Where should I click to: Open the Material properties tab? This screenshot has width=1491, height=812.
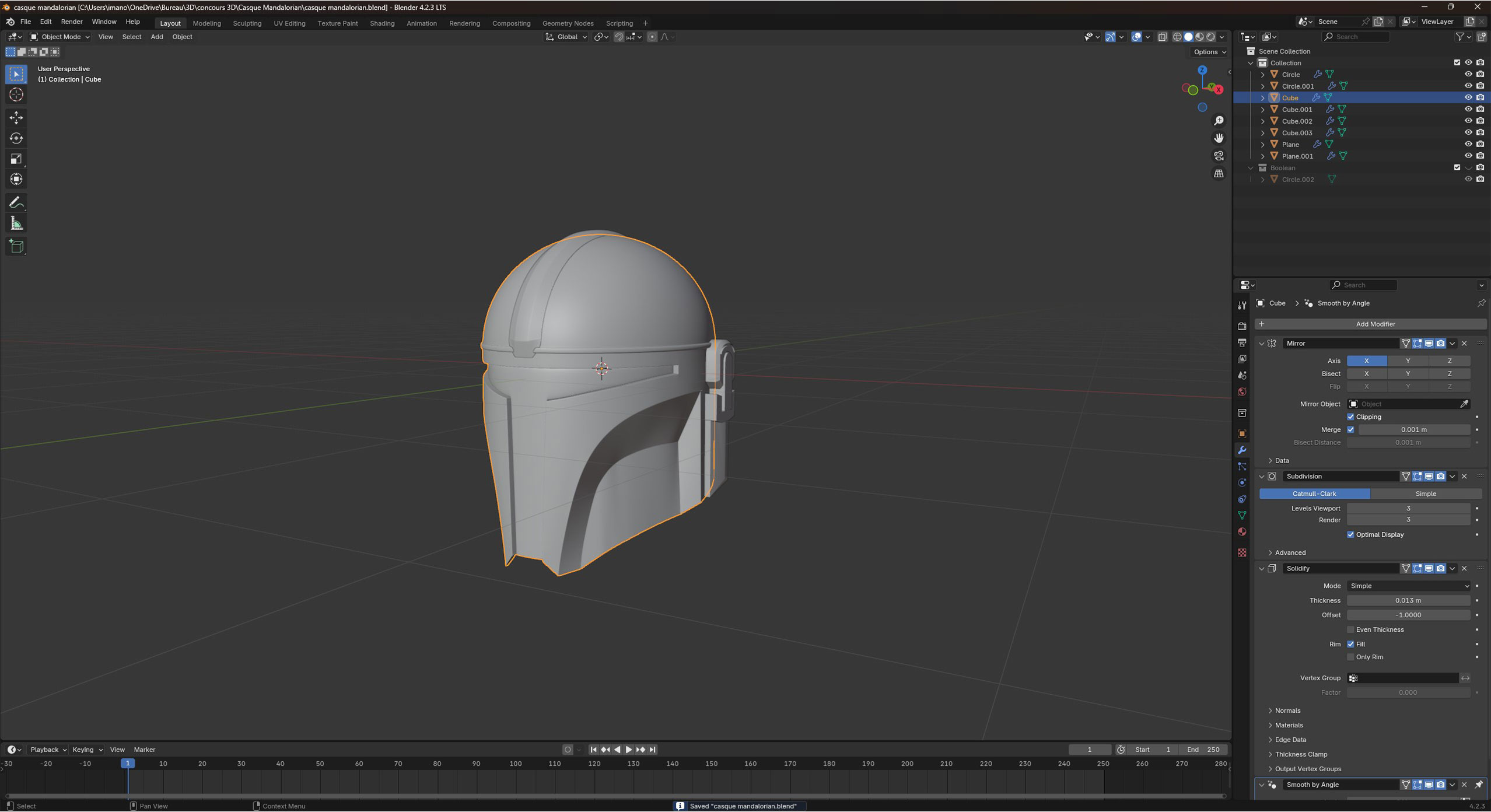click(x=1242, y=531)
